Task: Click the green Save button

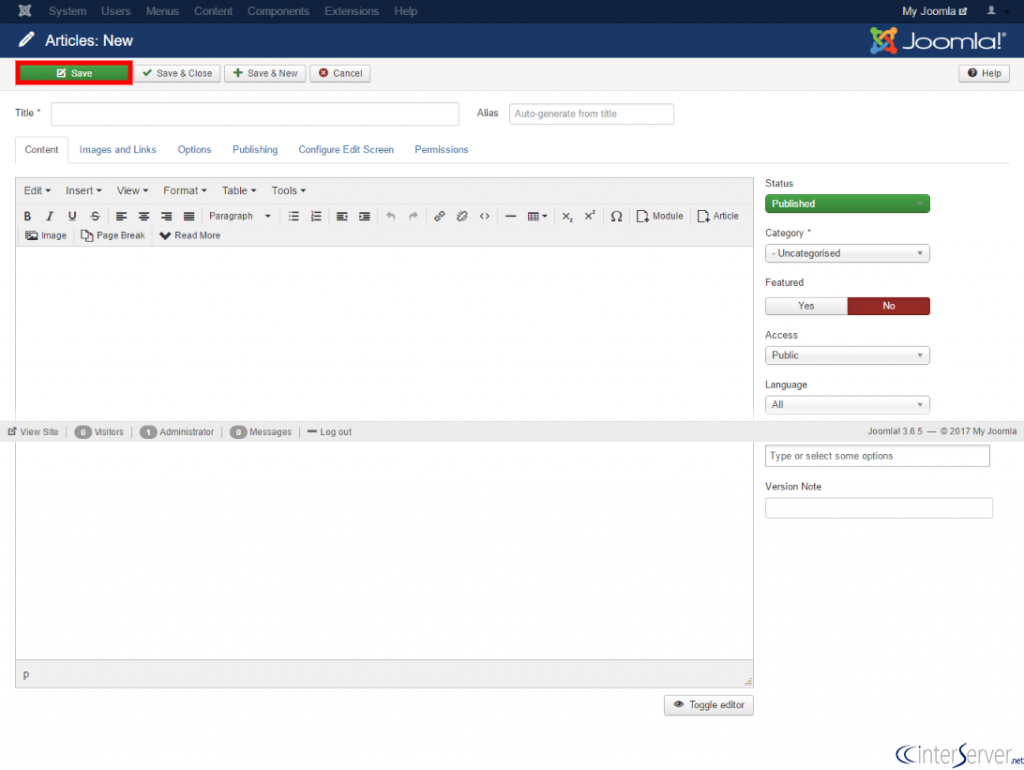Action: pyautogui.click(x=74, y=73)
